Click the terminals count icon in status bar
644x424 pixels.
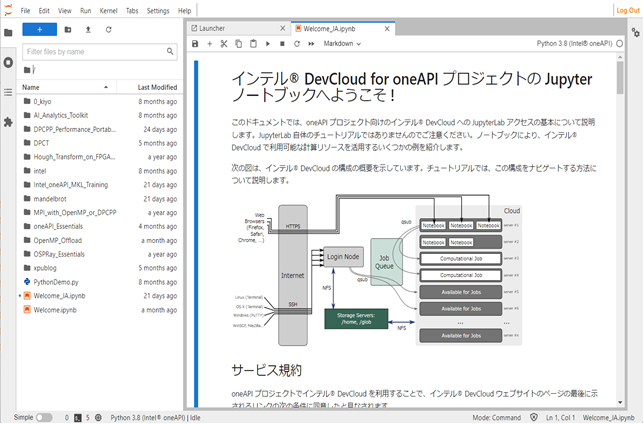pos(78,418)
